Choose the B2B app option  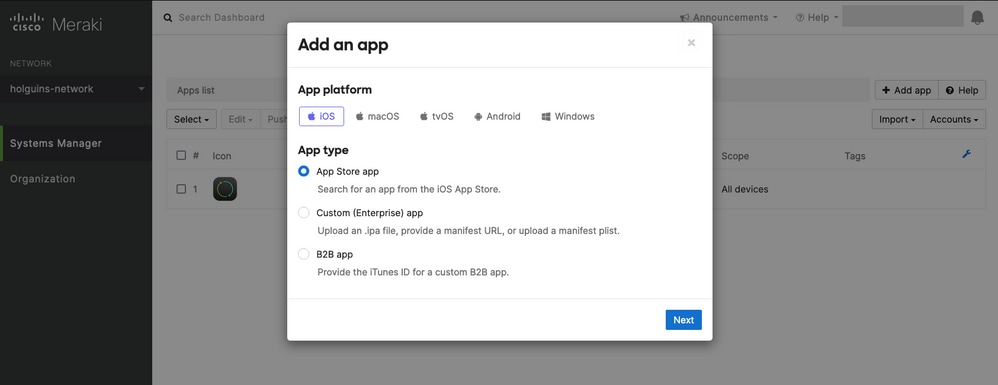(304, 255)
